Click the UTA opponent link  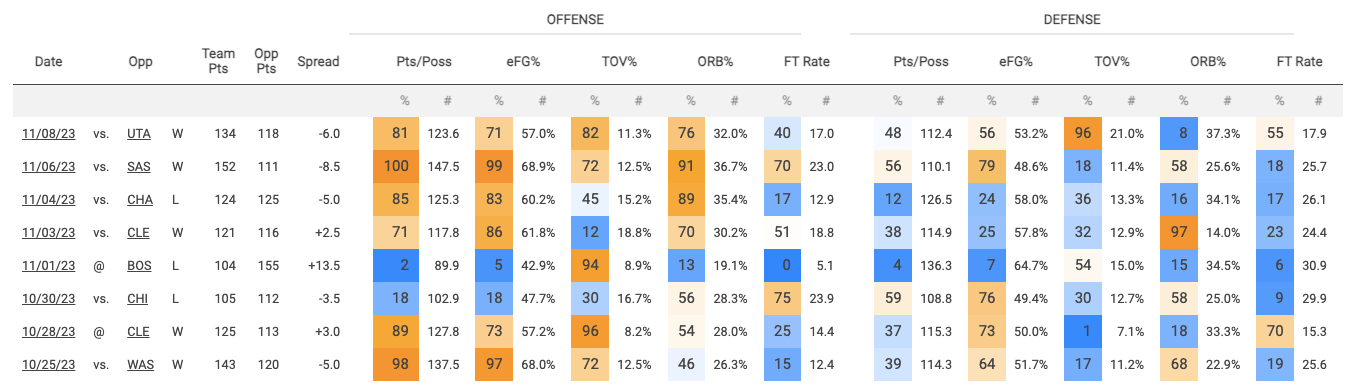point(139,133)
